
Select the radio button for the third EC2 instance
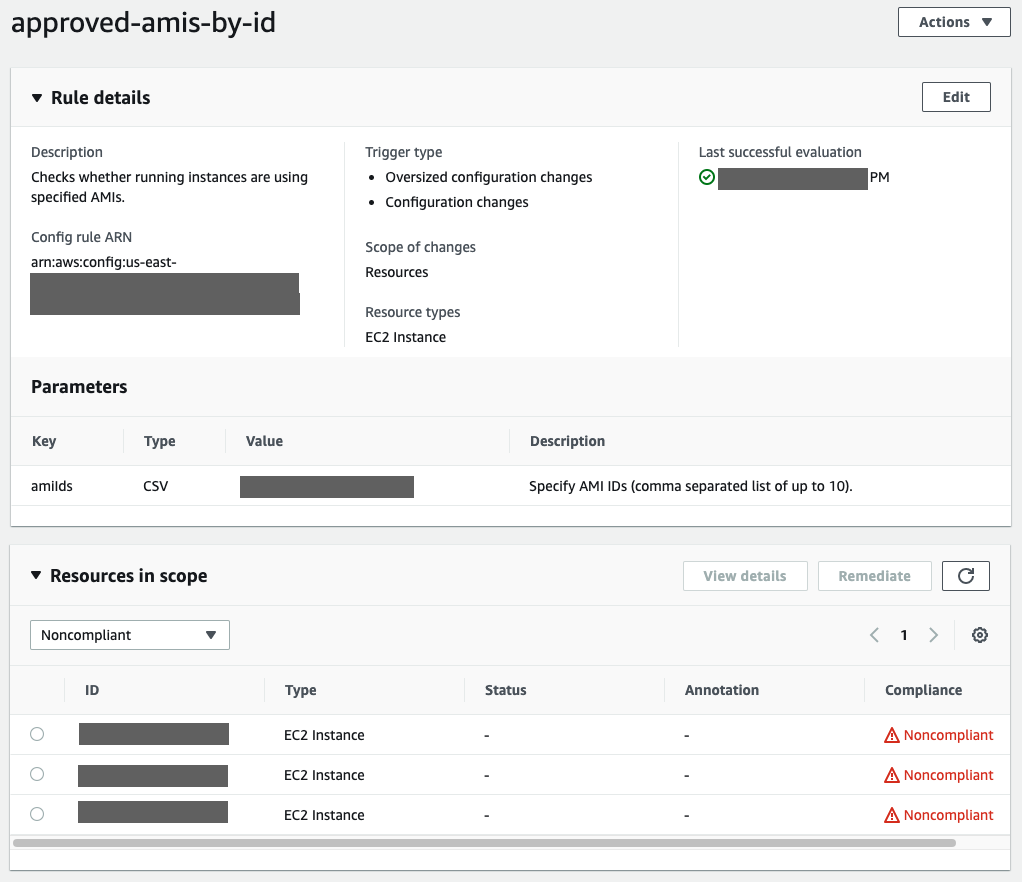tap(37, 813)
